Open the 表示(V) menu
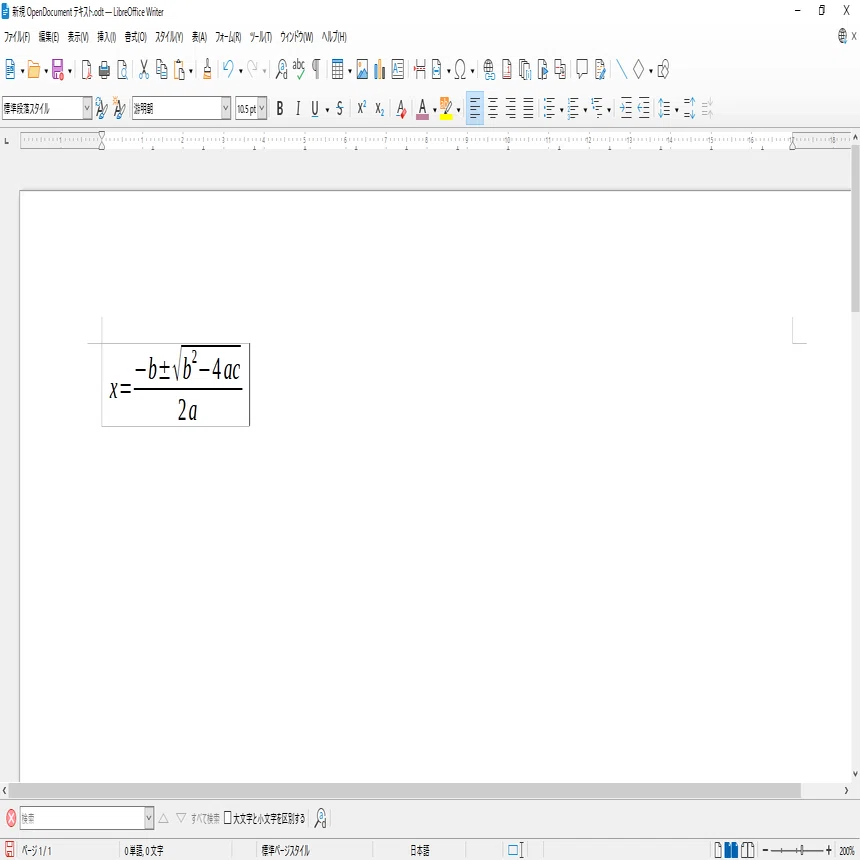This screenshot has height=860, width=860. pos(78,37)
